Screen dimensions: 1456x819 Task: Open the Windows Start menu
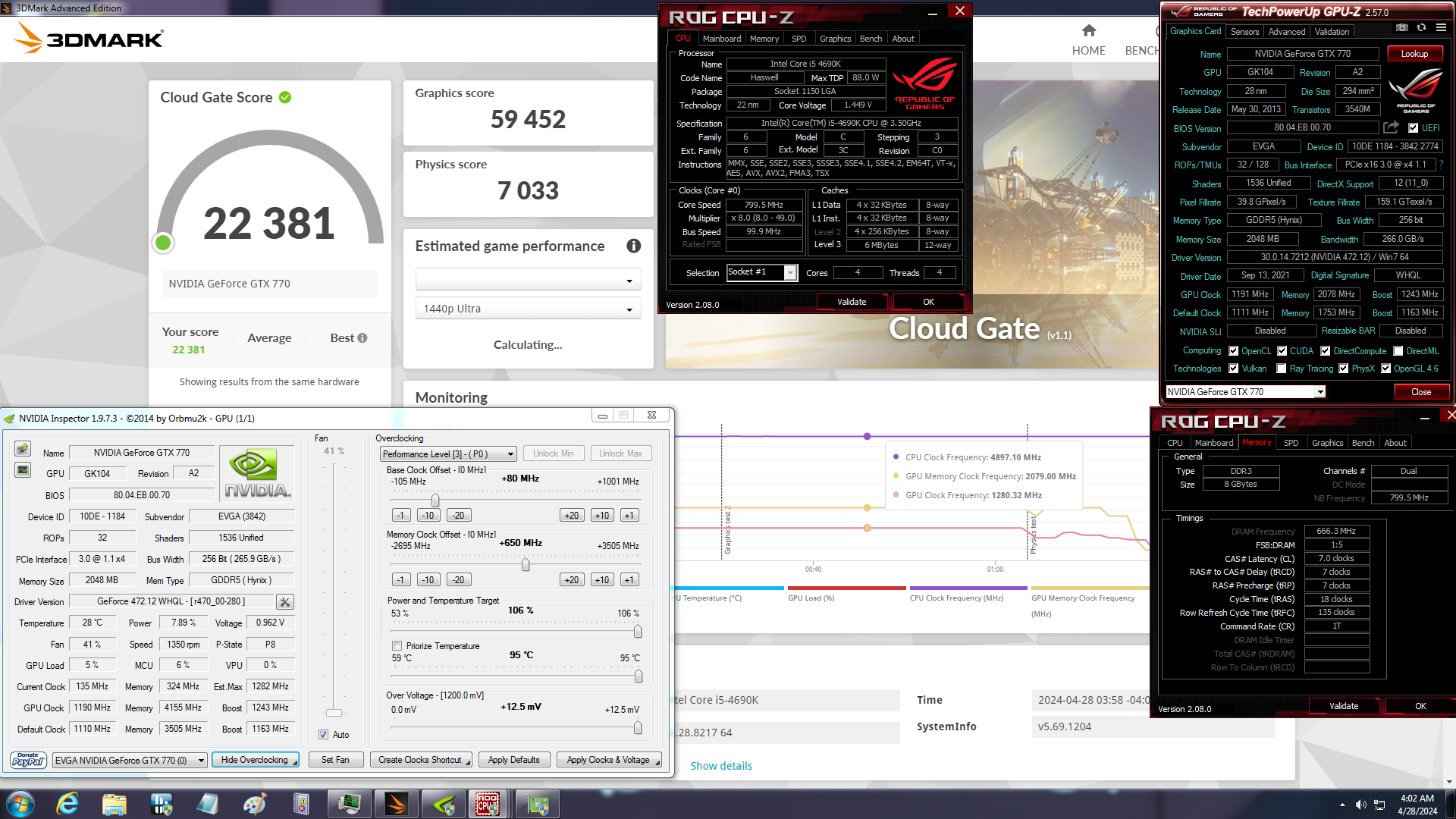[x=19, y=804]
